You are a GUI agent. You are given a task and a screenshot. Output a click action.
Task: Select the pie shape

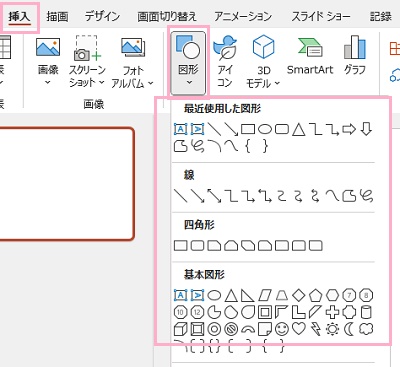coord(214,312)
